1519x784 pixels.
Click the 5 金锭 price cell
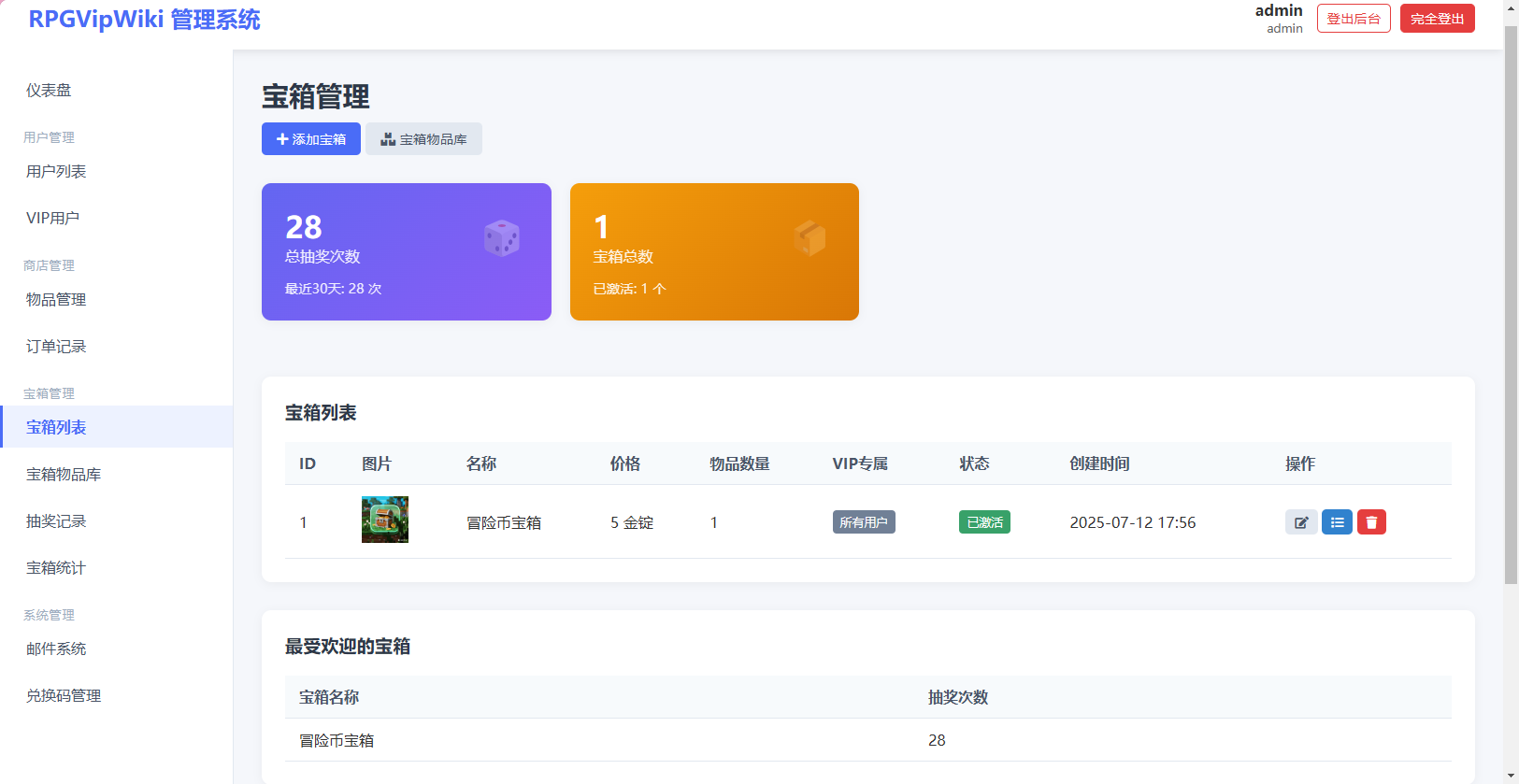[x=632, y=523]
